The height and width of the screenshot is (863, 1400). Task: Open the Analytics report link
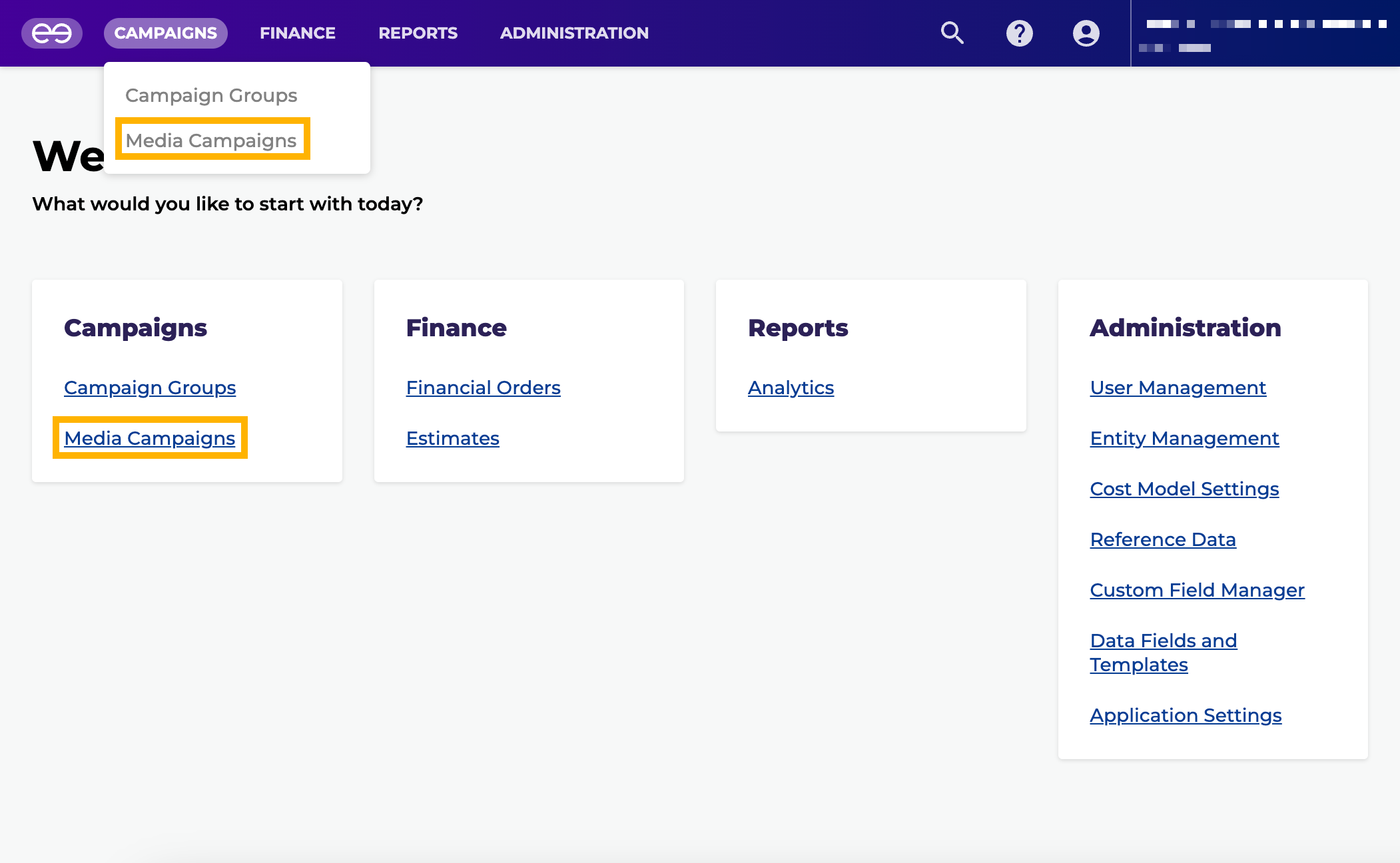click(791, 388)
